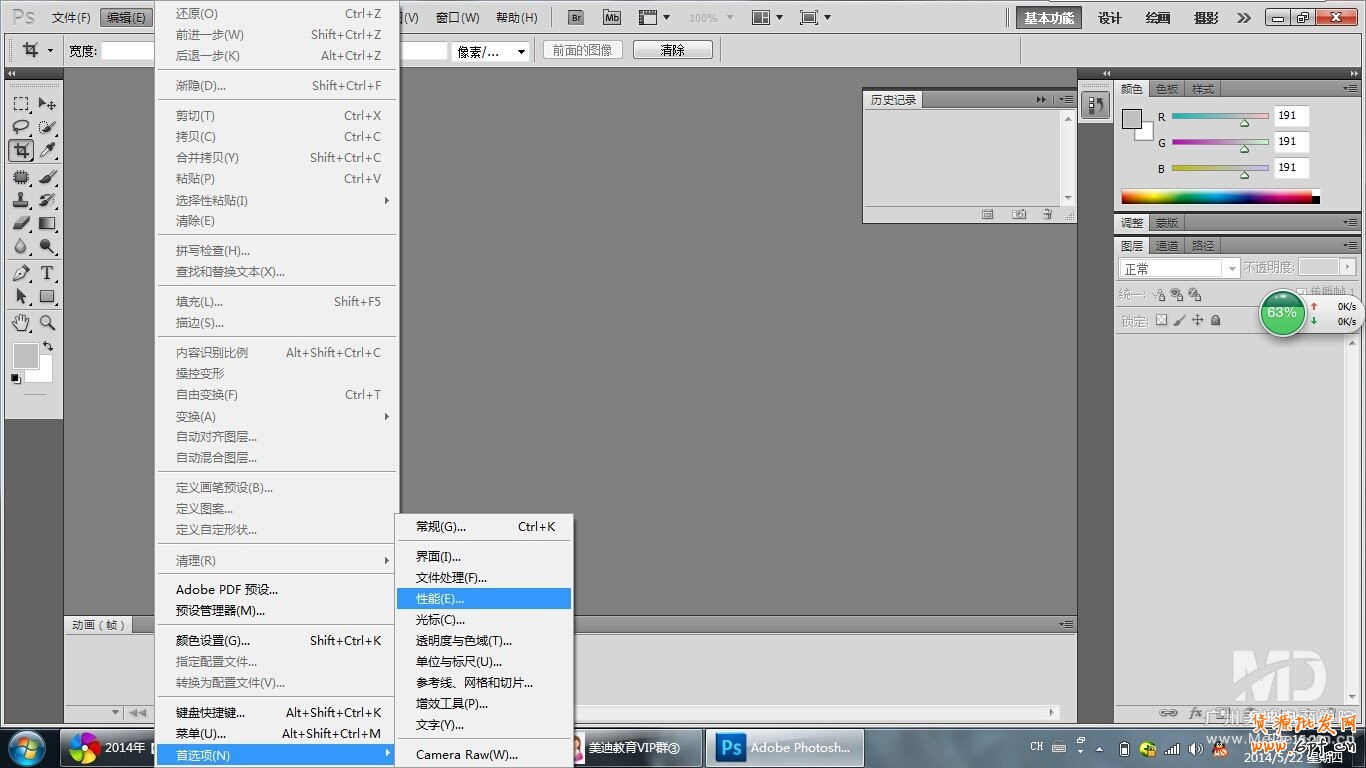Click the RGB color spectrum bar
1366x768 pixels.
pos(1220,197)
